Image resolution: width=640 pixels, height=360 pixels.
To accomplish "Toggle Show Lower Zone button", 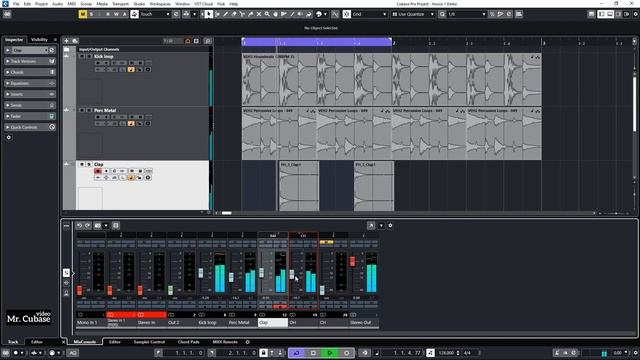I will [610, 14].
